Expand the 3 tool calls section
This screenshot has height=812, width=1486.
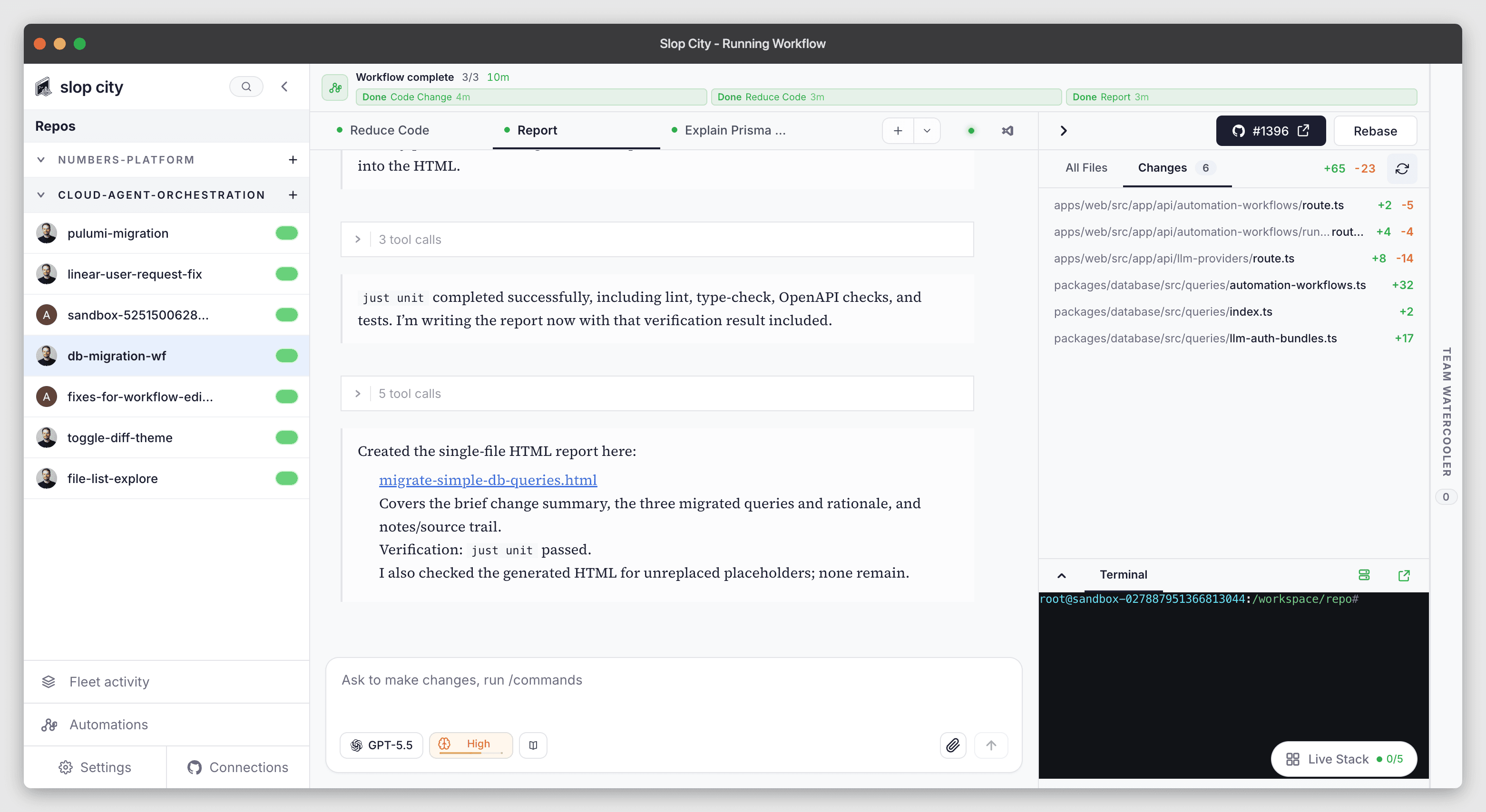[657, 239]
